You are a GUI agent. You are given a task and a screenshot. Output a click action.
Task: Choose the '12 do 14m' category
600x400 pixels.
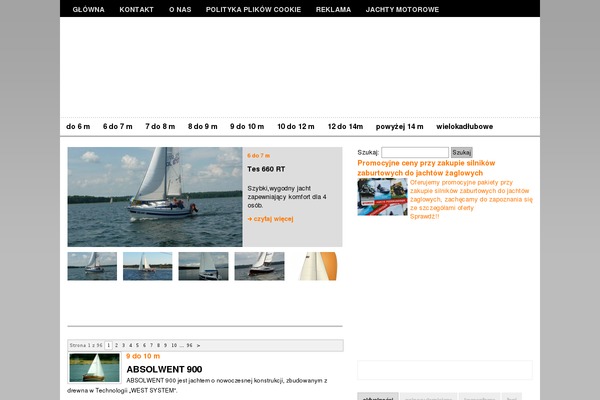pos(345,127)
